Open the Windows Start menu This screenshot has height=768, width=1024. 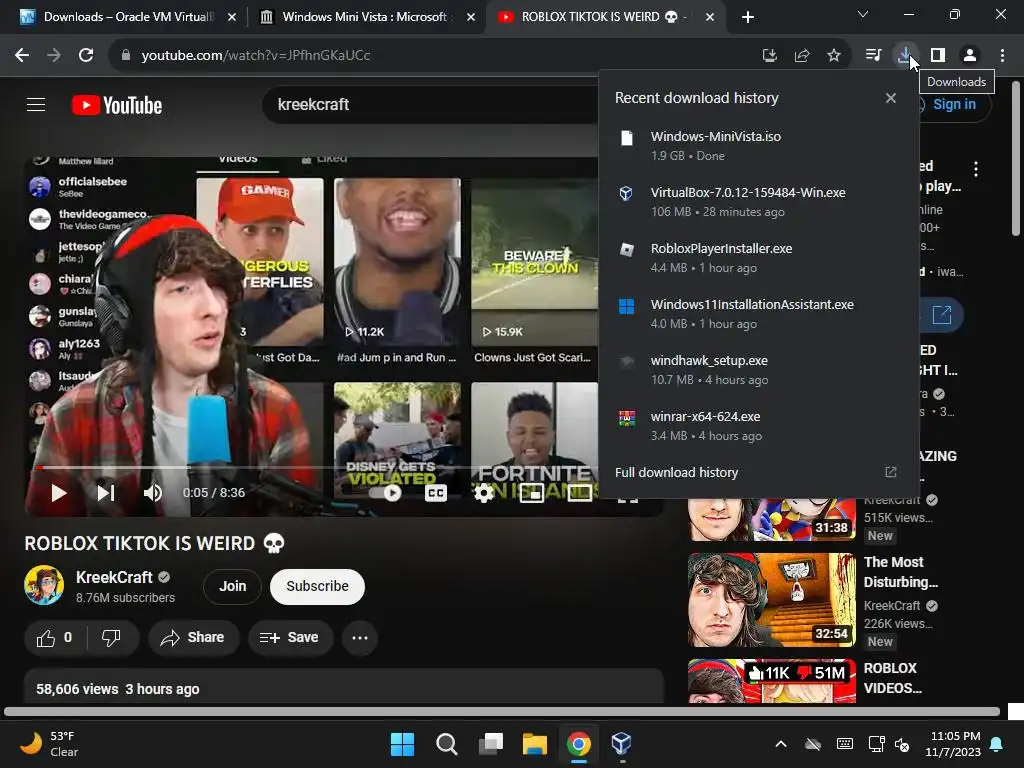coord(402,744)
